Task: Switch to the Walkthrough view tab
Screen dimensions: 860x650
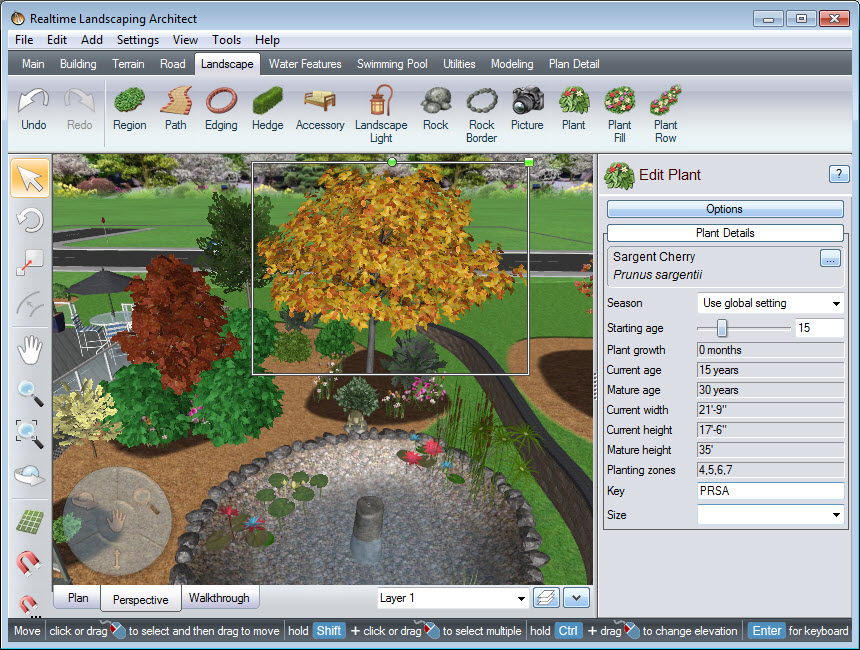Action: point(219,598)
